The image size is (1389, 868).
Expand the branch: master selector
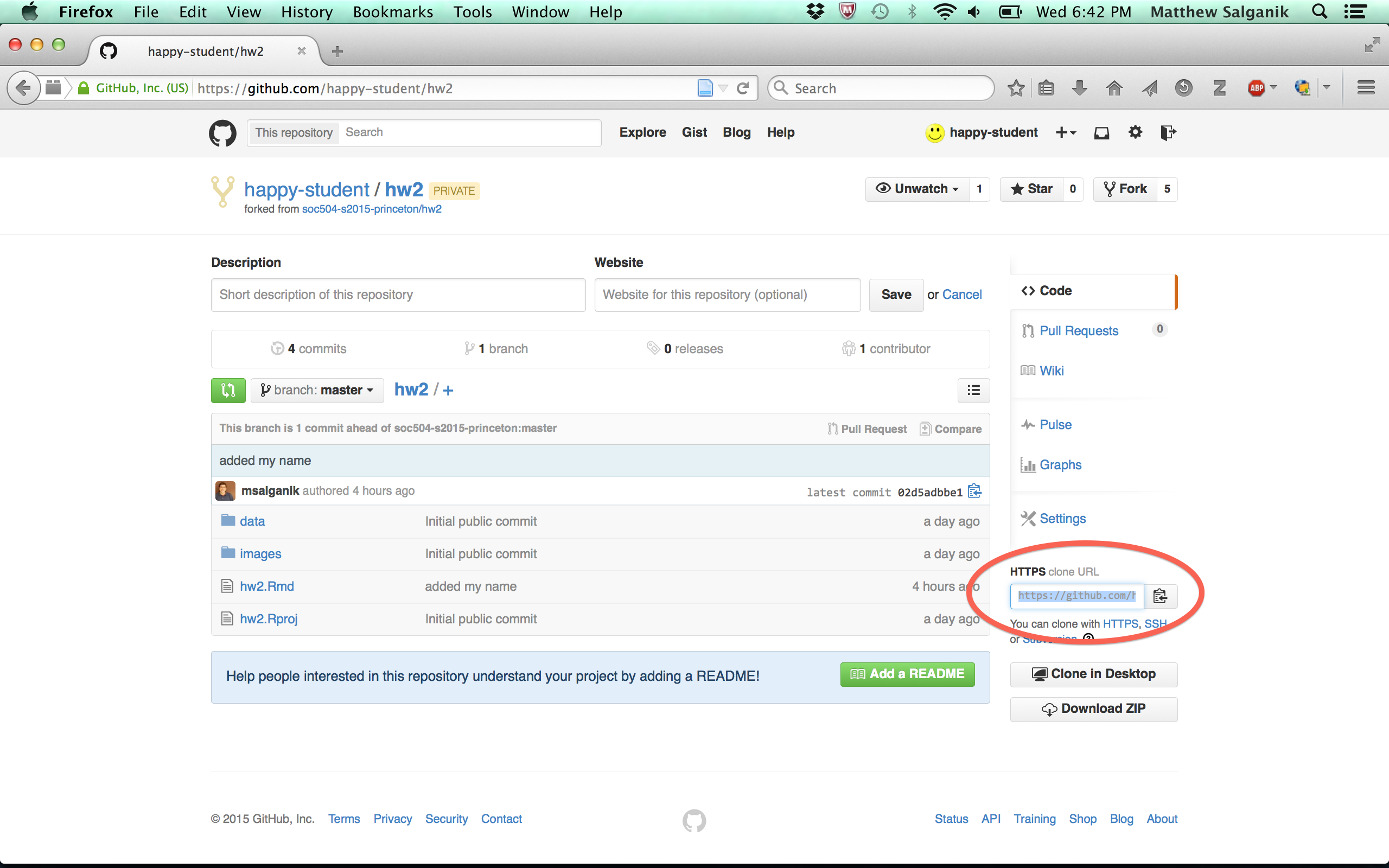[x=317, y=391]
